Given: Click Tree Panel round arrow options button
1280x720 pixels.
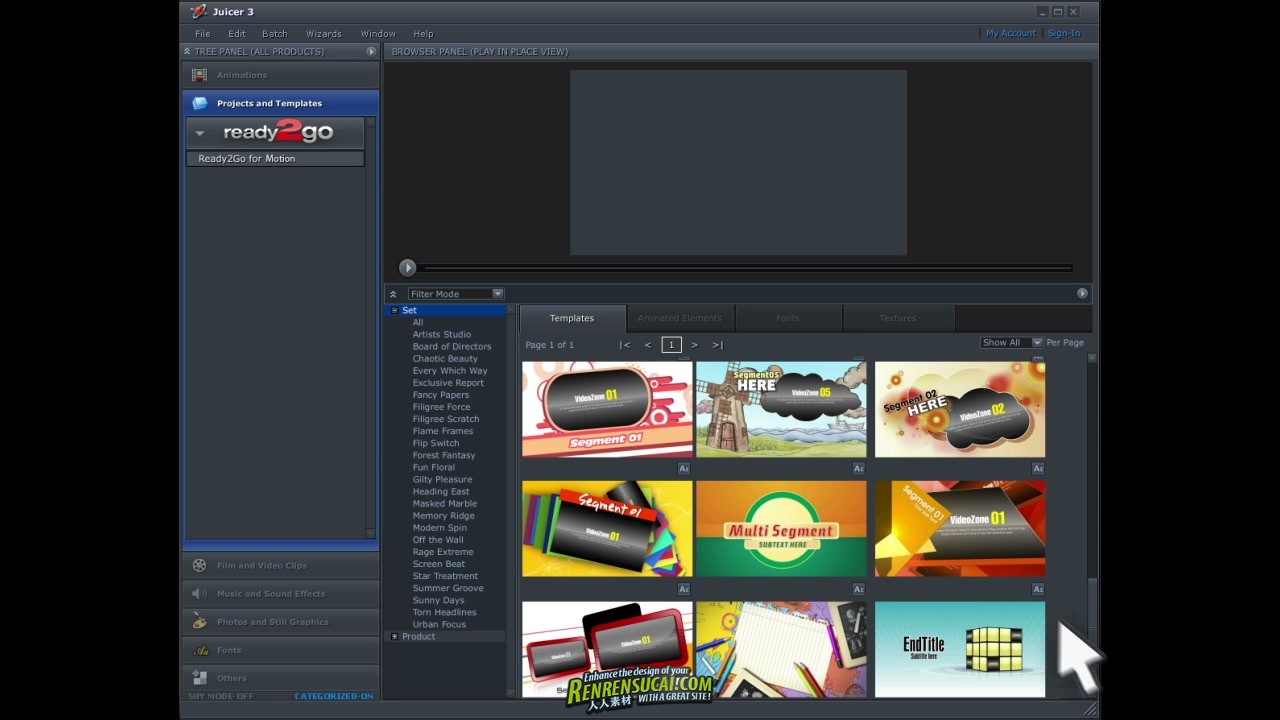Looking at the screenshot, I should (371, 51).
